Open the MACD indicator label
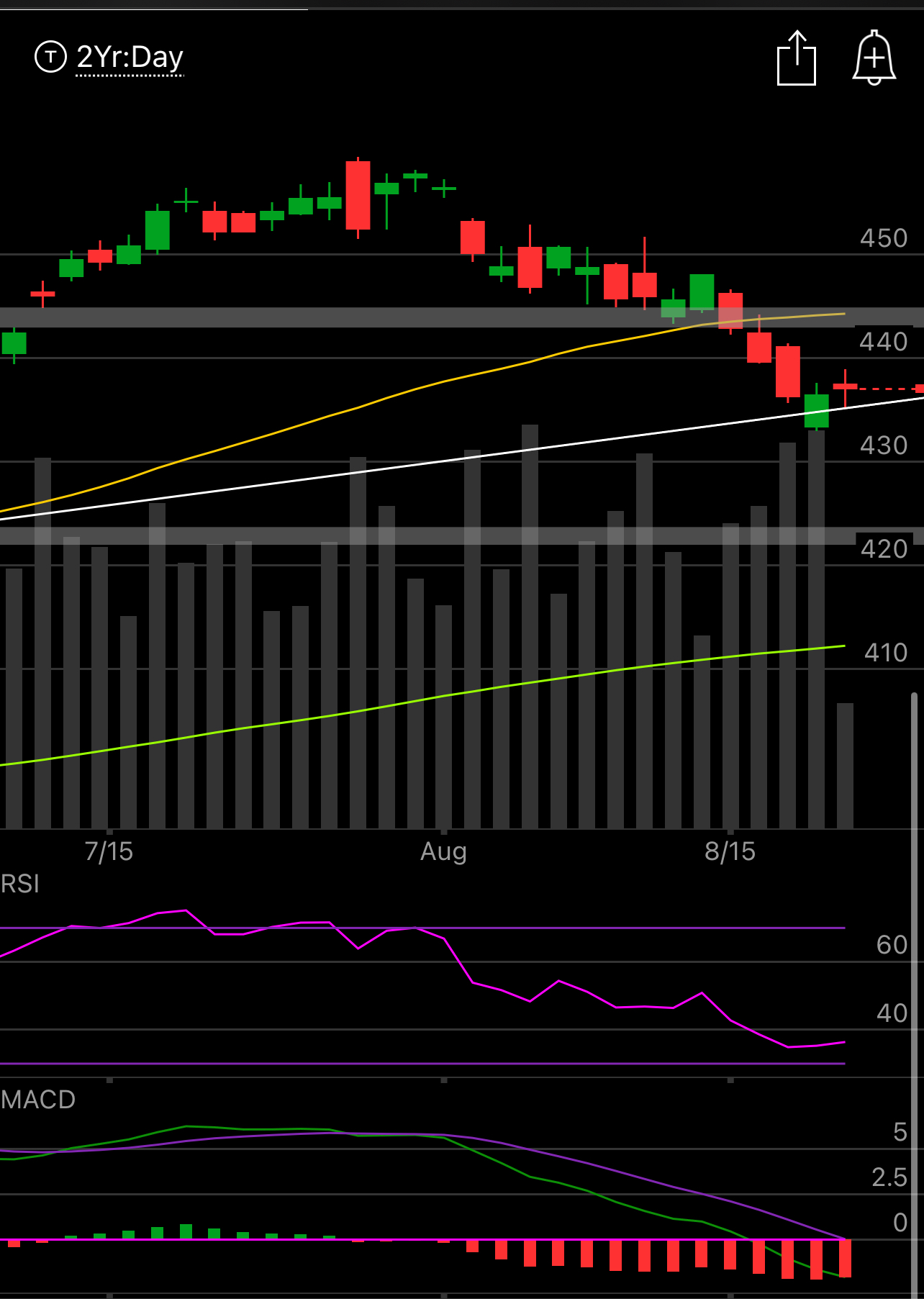The image size is (924, 1299). click(x=38, y=1100)
